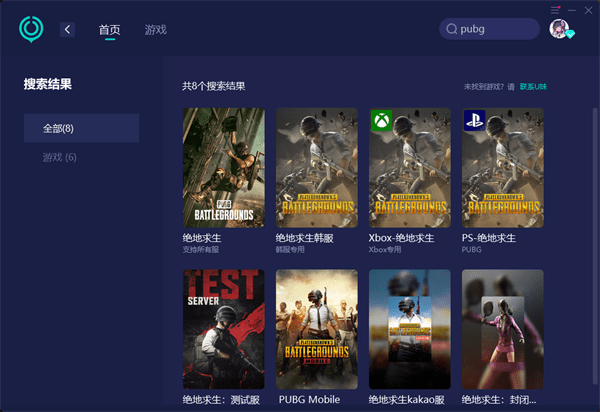Click the Xbox-绝地求生 title text

pos(401,238)
